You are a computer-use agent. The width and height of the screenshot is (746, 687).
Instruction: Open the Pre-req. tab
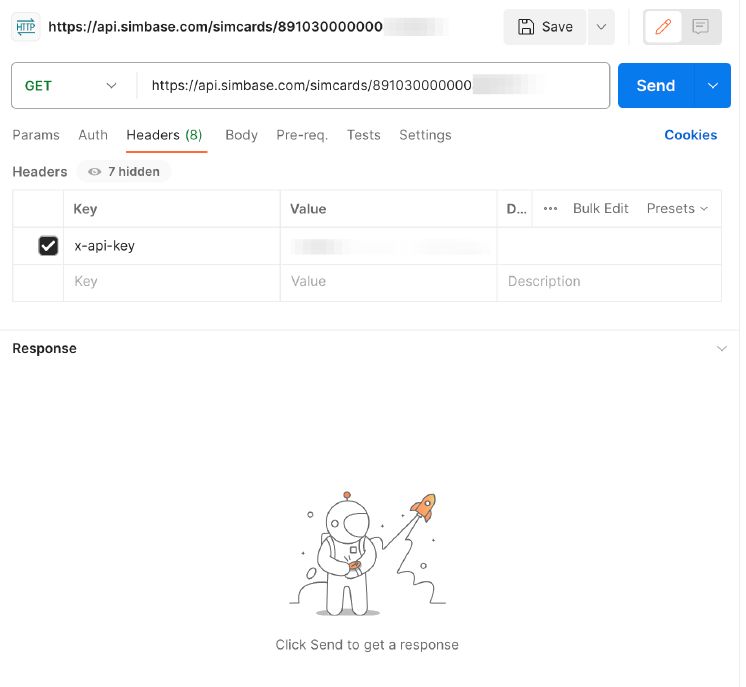[302, 135]
